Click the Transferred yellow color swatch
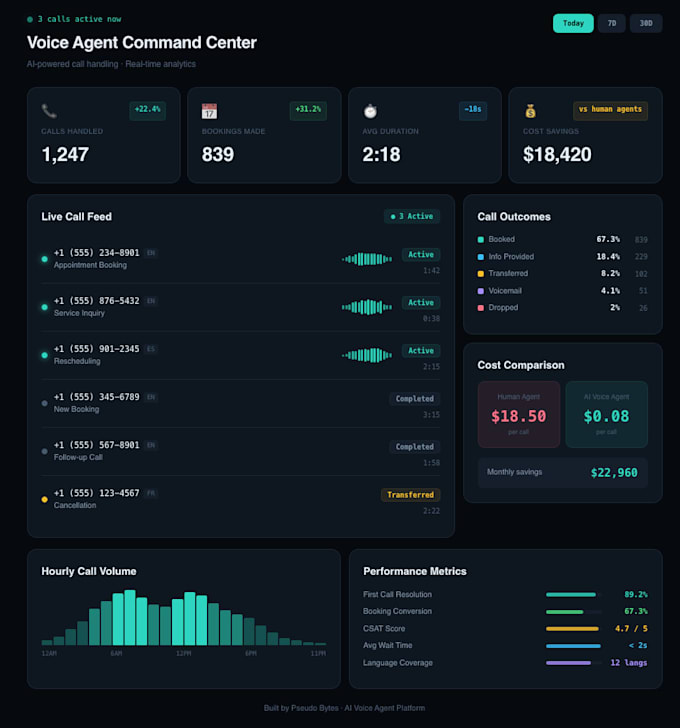 (x=481, y=274)
